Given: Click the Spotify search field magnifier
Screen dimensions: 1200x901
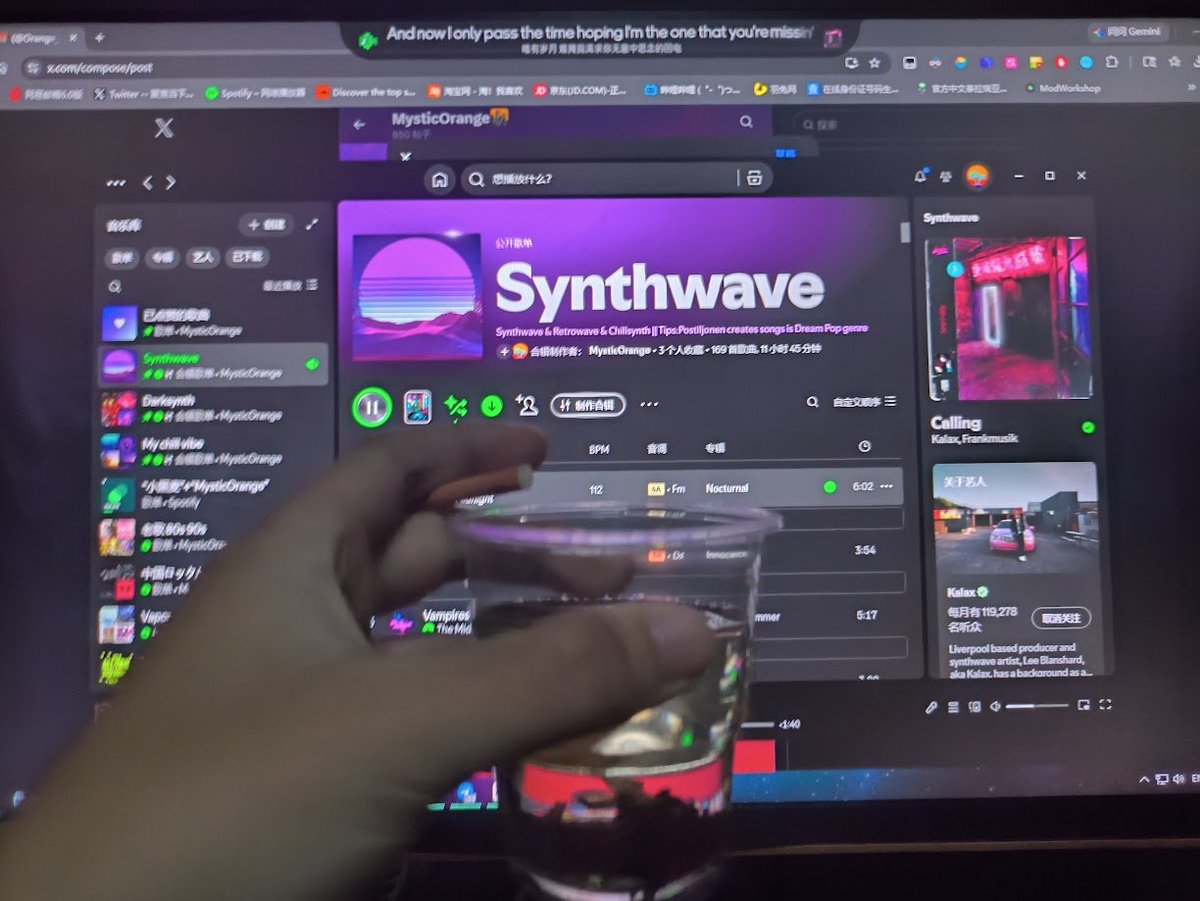Looking at the screenshot, I should click(477, 180).
